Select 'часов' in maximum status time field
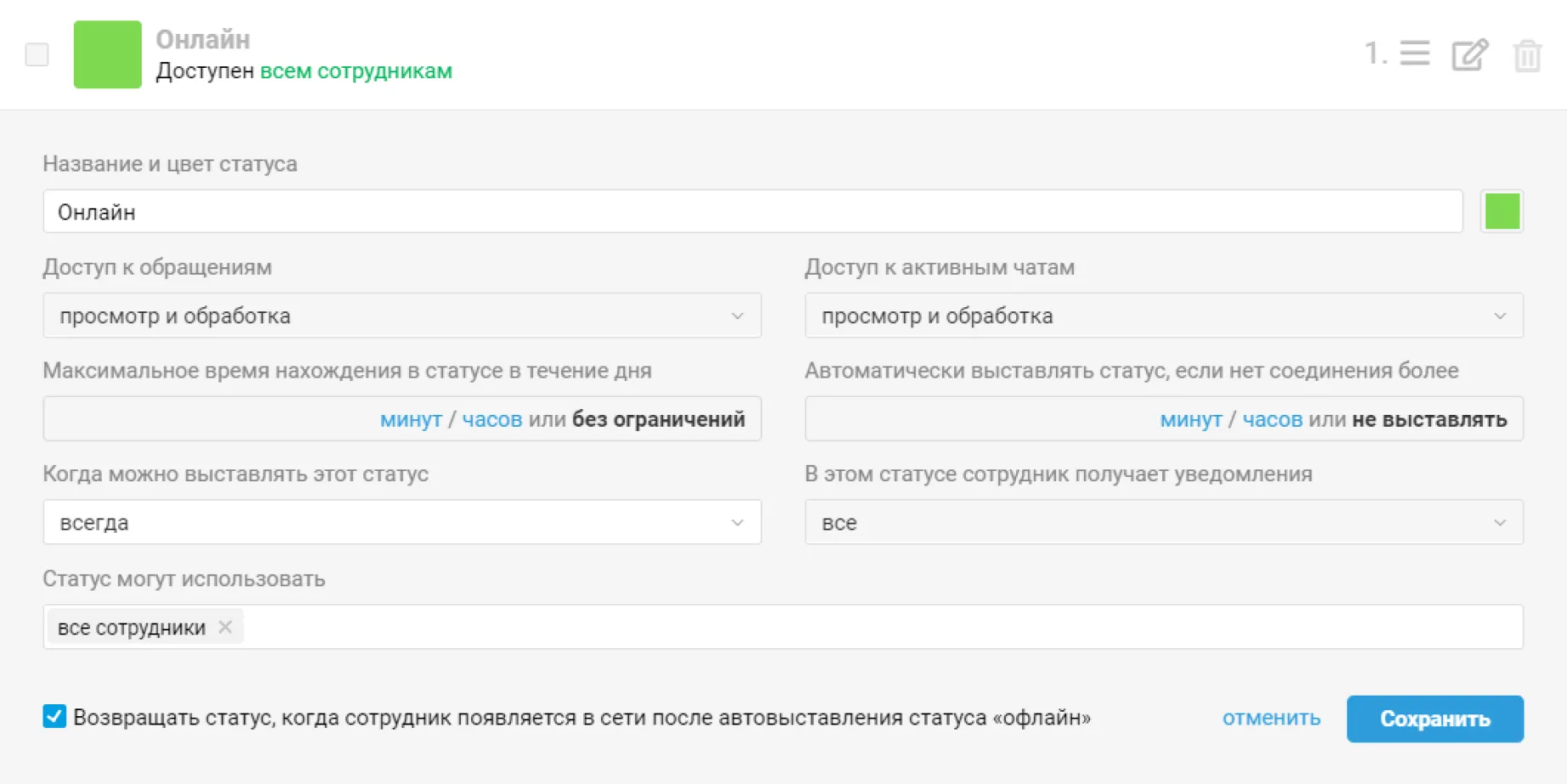Viewport: 1567px width, 784px height. coord(492,419)
